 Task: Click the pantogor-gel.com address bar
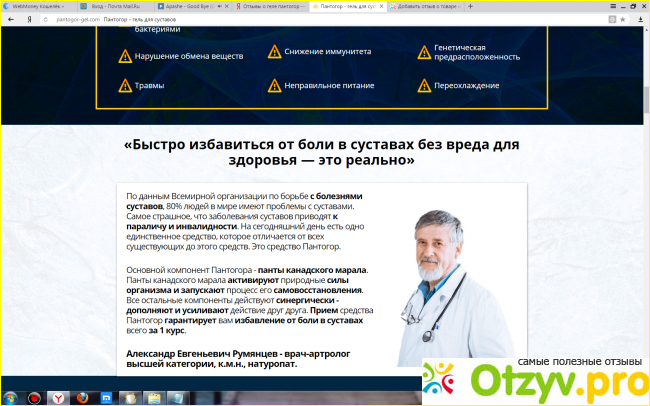[150, 18]
